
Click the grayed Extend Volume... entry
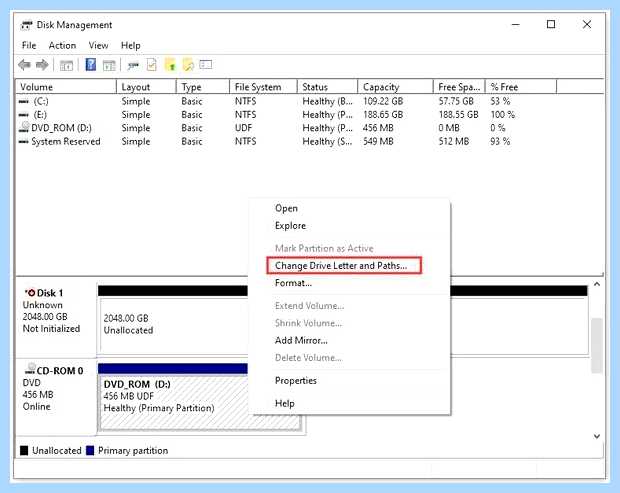(309, 306)
